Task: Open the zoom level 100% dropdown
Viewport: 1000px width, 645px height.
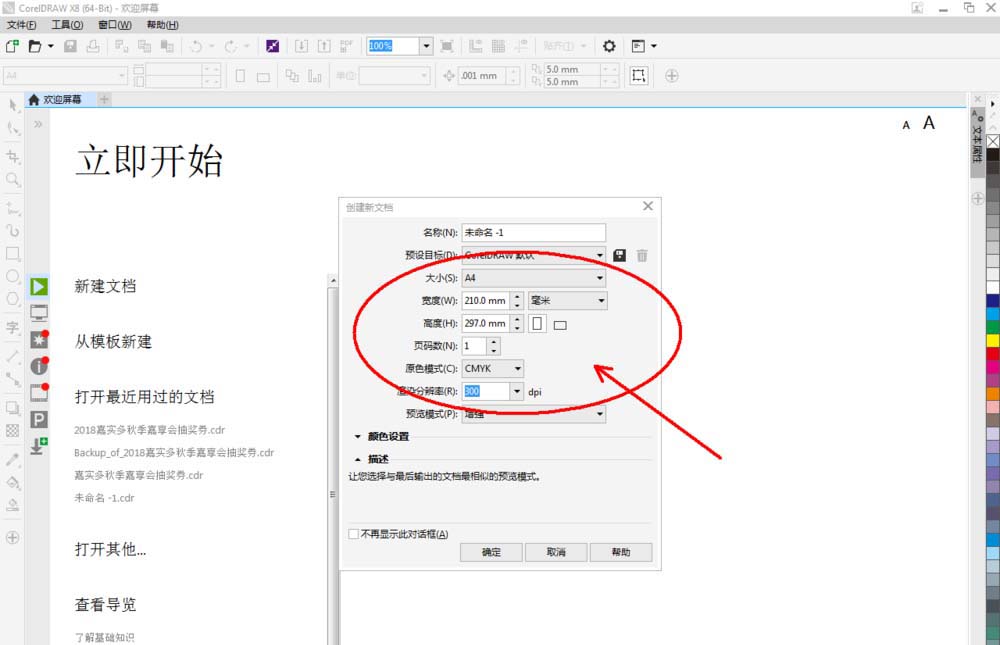Action: 427,46
